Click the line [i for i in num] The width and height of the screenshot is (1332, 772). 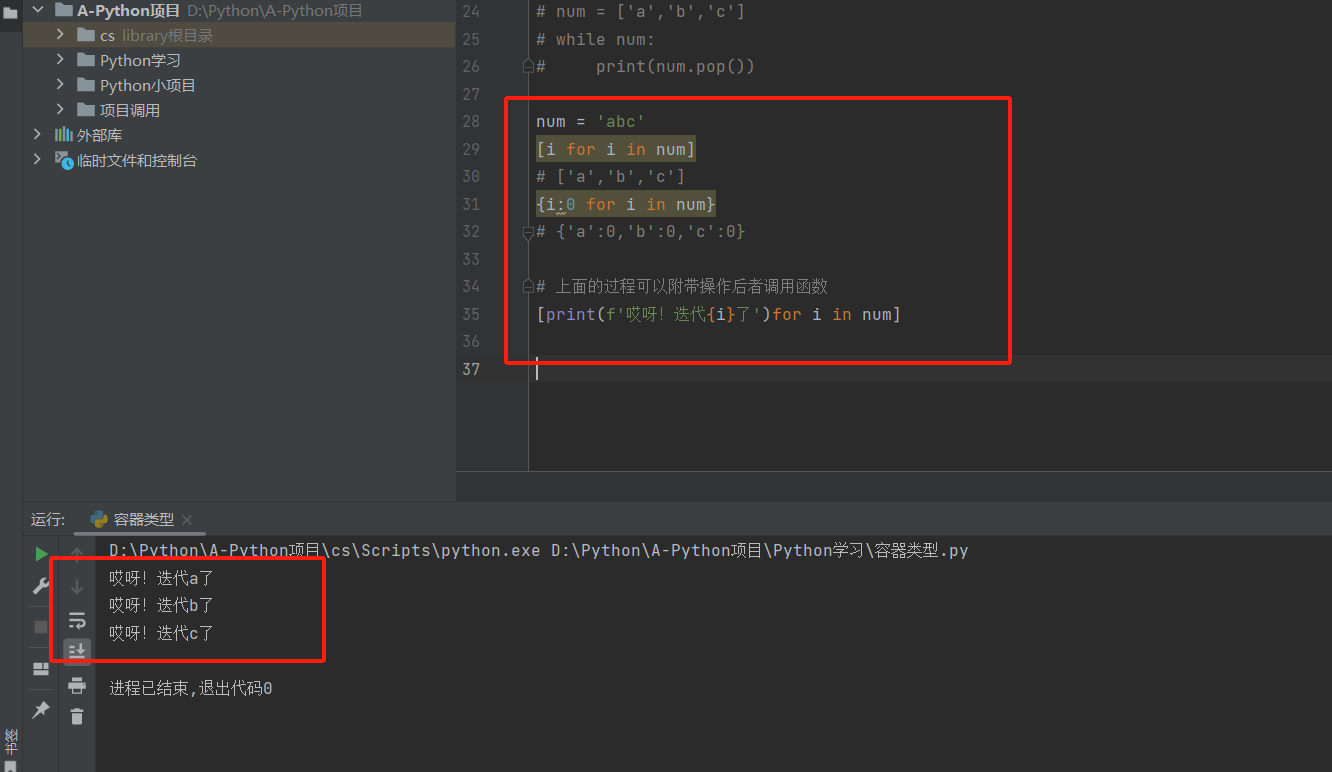click(616, 150)
